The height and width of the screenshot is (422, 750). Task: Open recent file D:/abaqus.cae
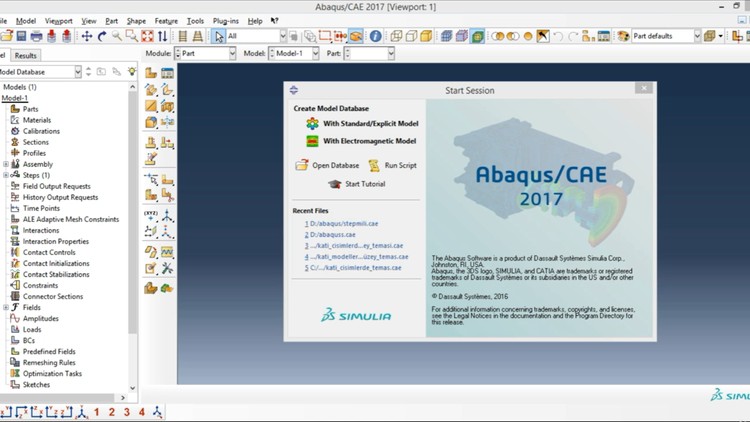[x=330, y=234]
